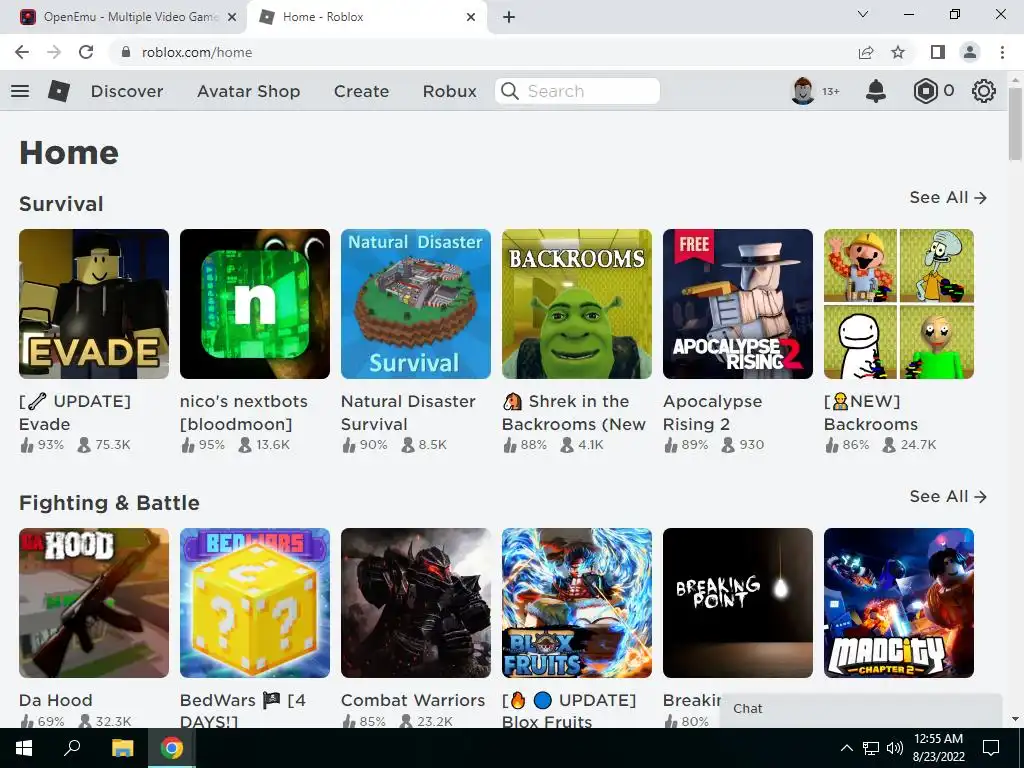Open the Windows notification center
1024x768 pixels.
pos(991,748)
